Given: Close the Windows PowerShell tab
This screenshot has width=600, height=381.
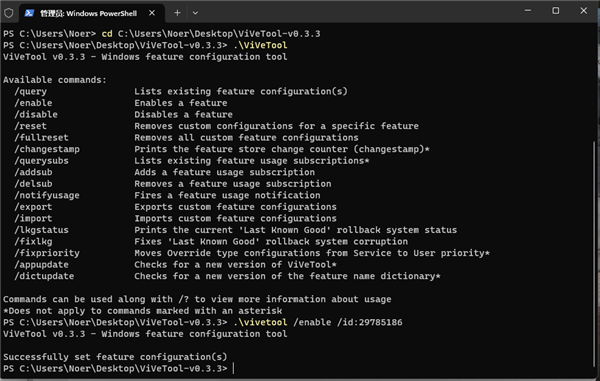Looking at the screenshot, I should pos(152,13).
